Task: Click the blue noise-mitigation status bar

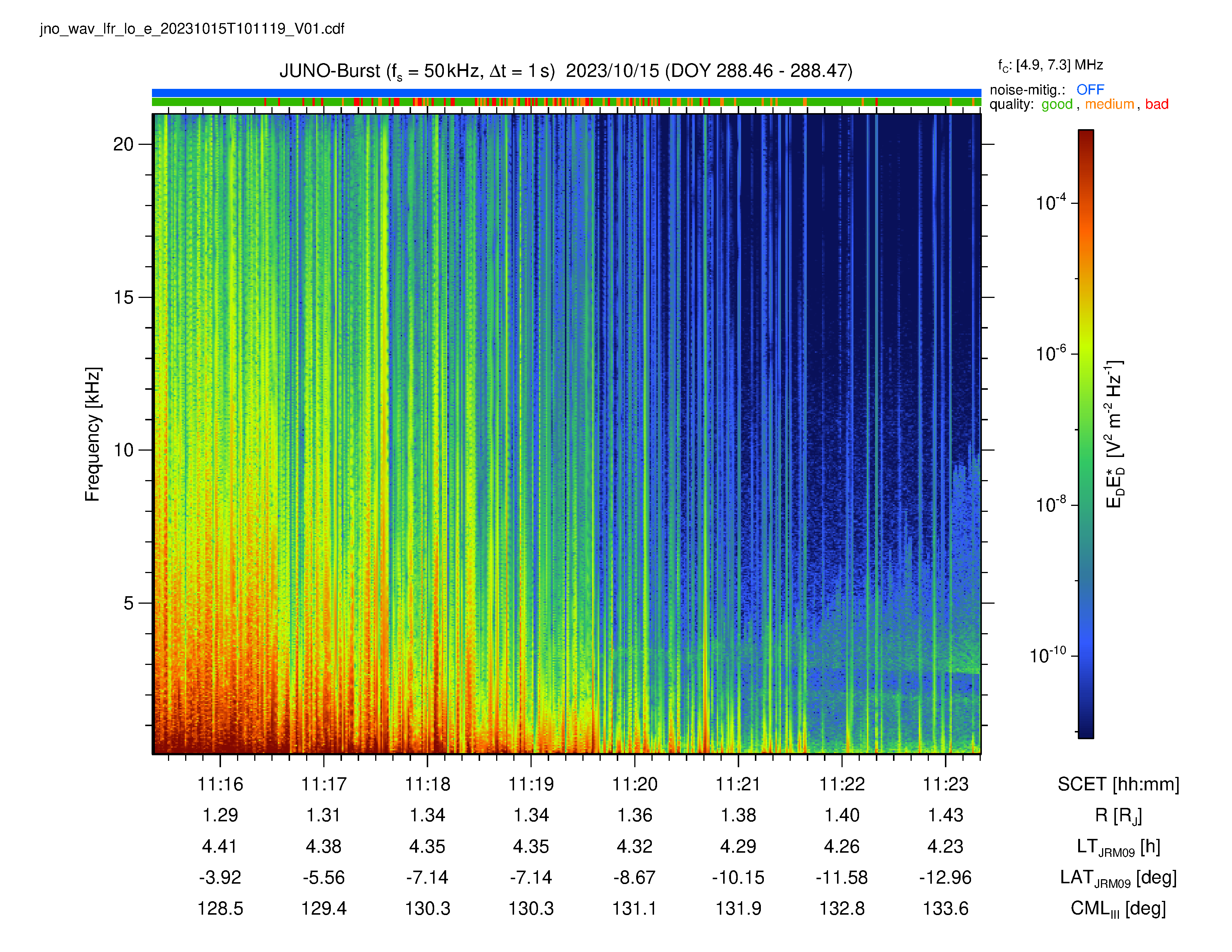Action: tap(566, 93)
